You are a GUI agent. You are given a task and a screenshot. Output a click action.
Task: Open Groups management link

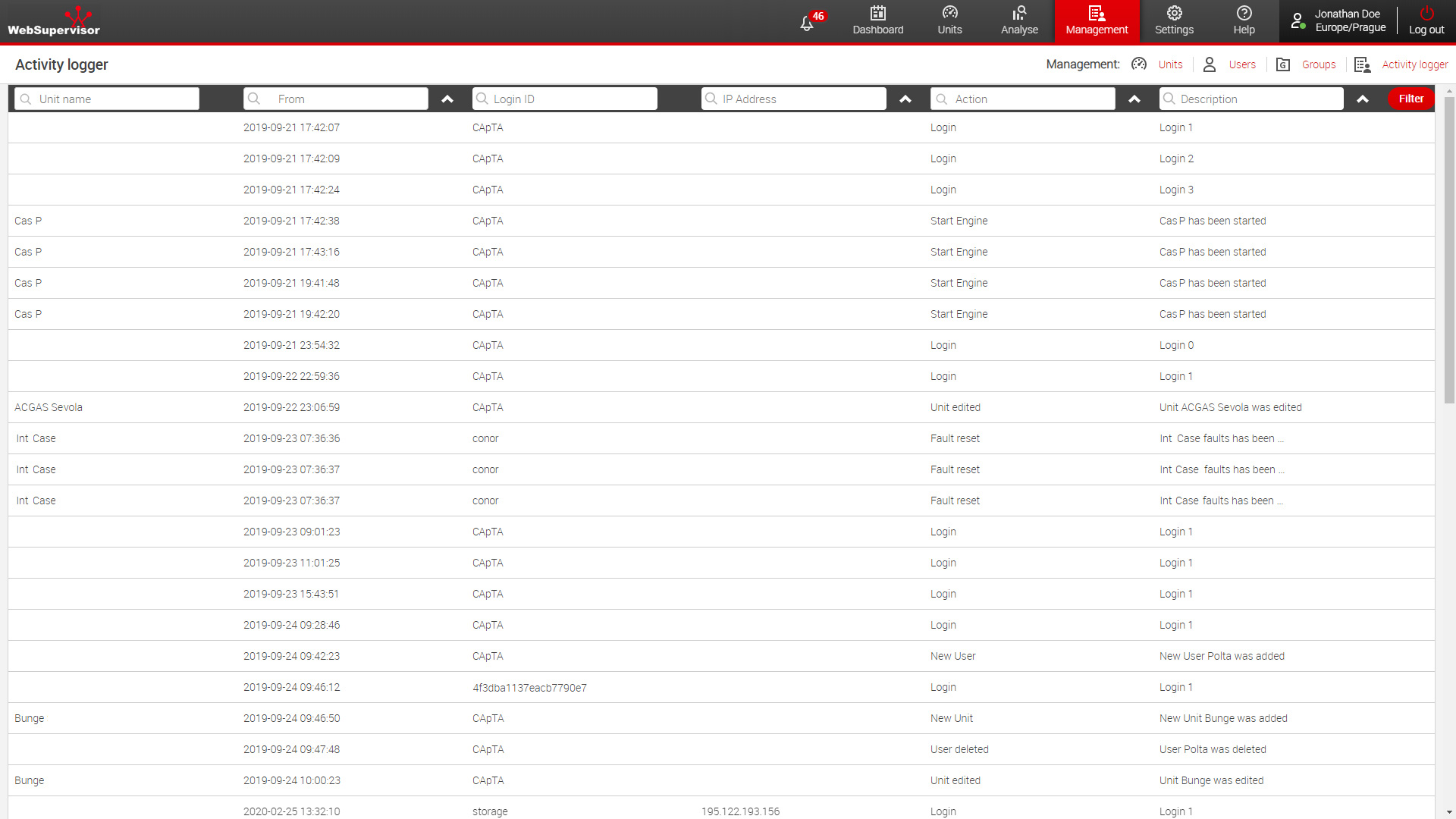(x=1318, y=64)
